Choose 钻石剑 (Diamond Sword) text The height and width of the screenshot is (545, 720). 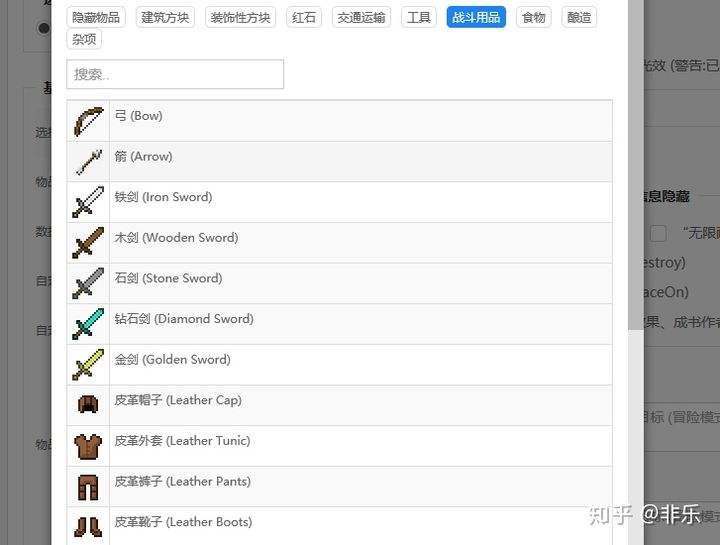point(184,319)
